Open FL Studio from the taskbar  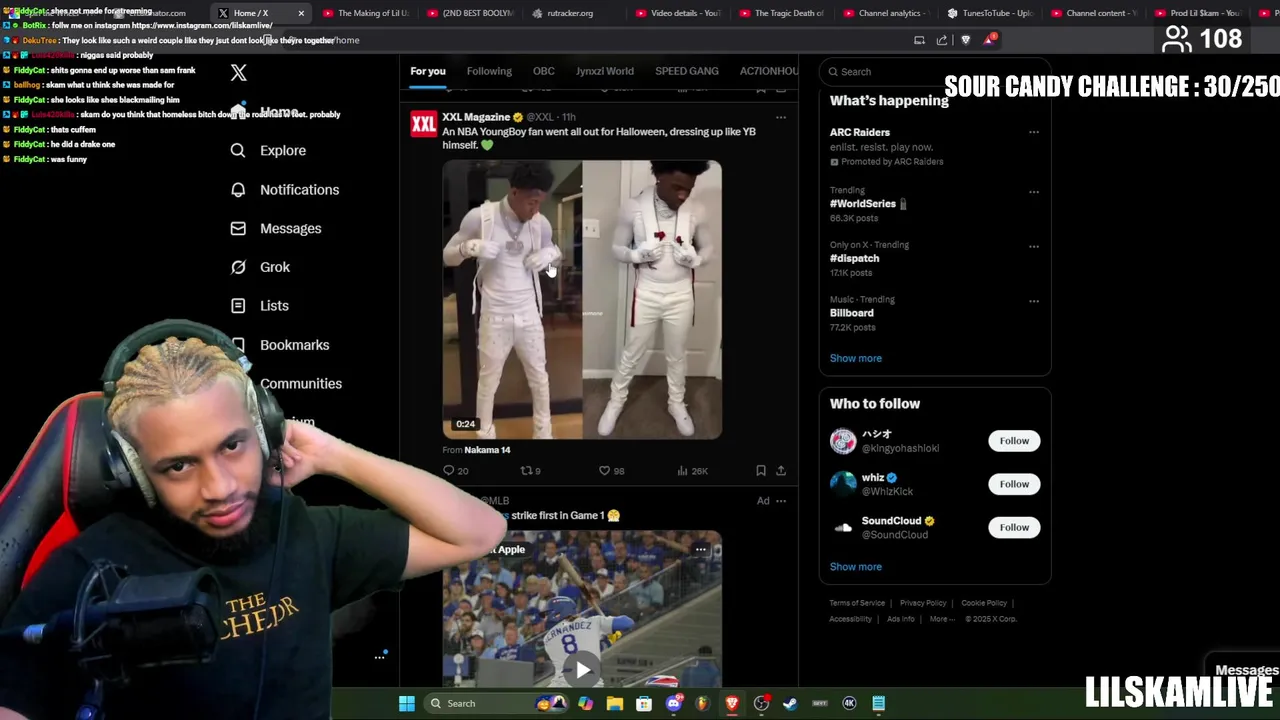point(702,703)
